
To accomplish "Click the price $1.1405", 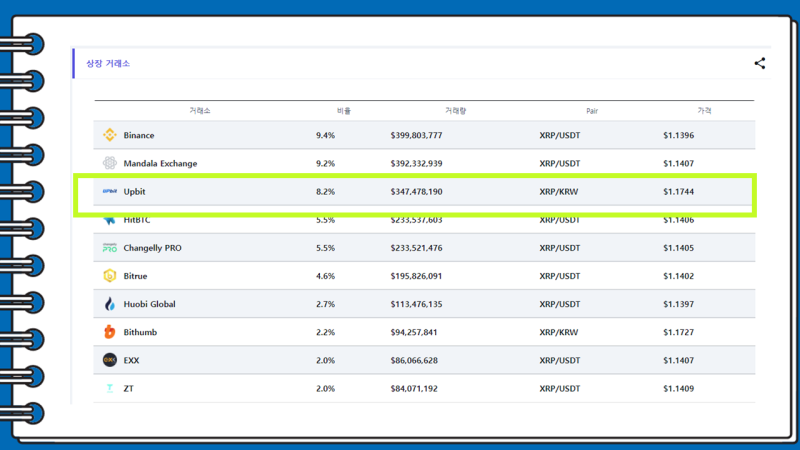I will click(x=679, y=248).
